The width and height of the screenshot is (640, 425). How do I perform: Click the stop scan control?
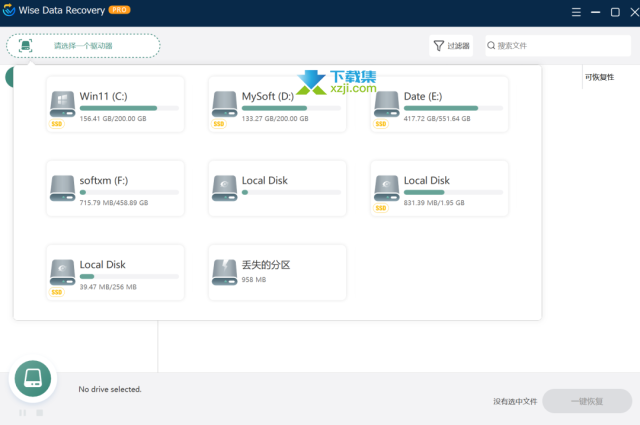tap(40, 413)
